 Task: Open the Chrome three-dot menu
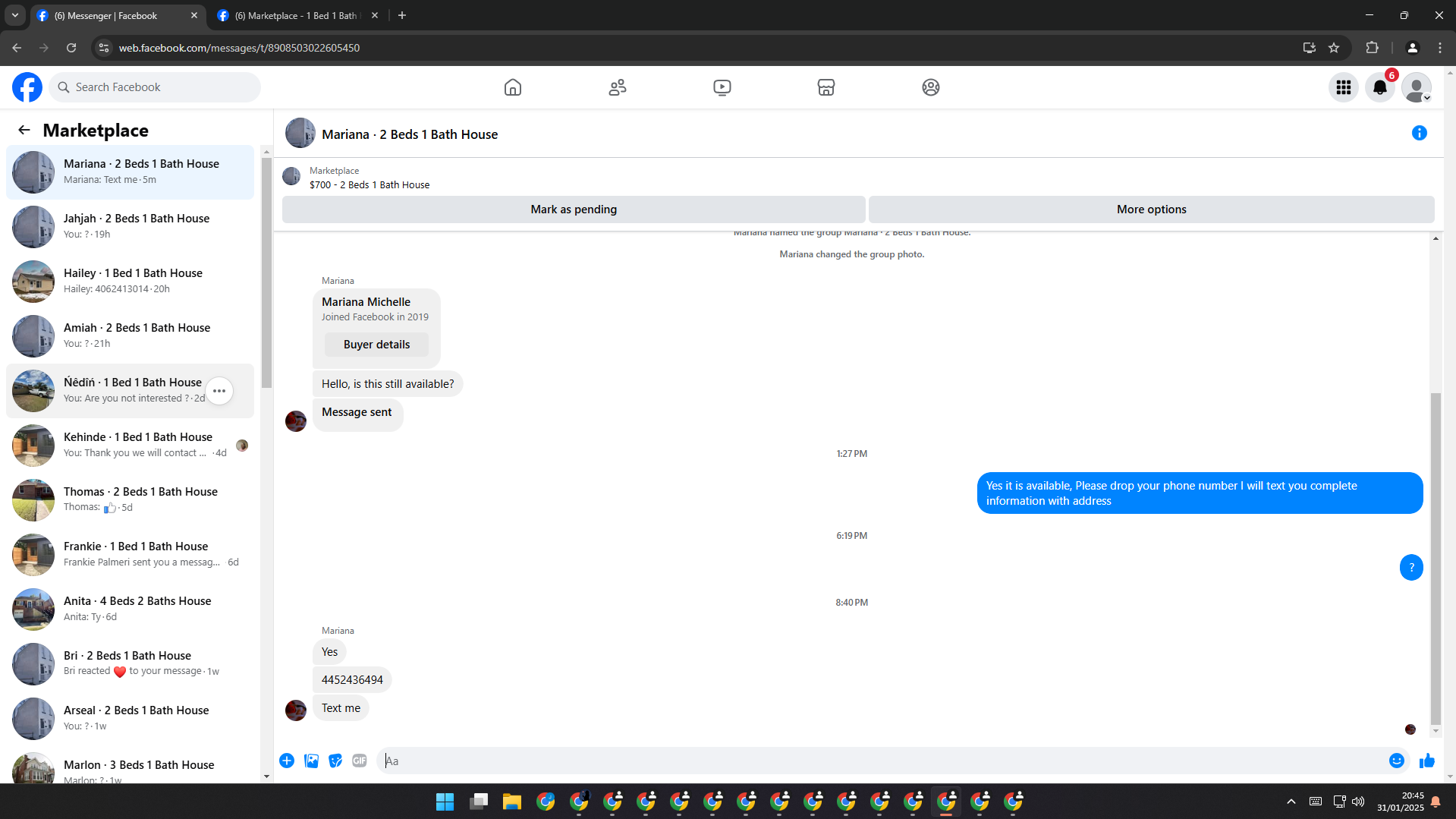click(x=1440, y=48)
